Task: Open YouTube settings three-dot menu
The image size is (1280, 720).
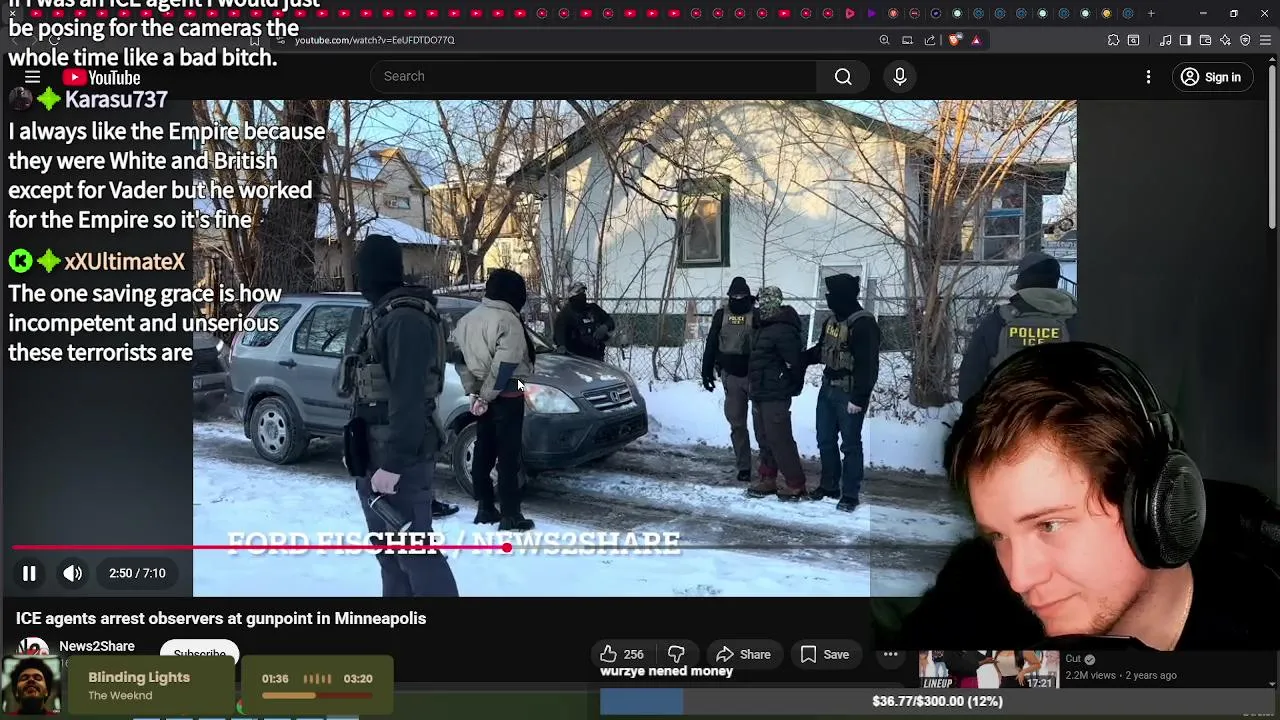Action: [x=1148, y=77]
